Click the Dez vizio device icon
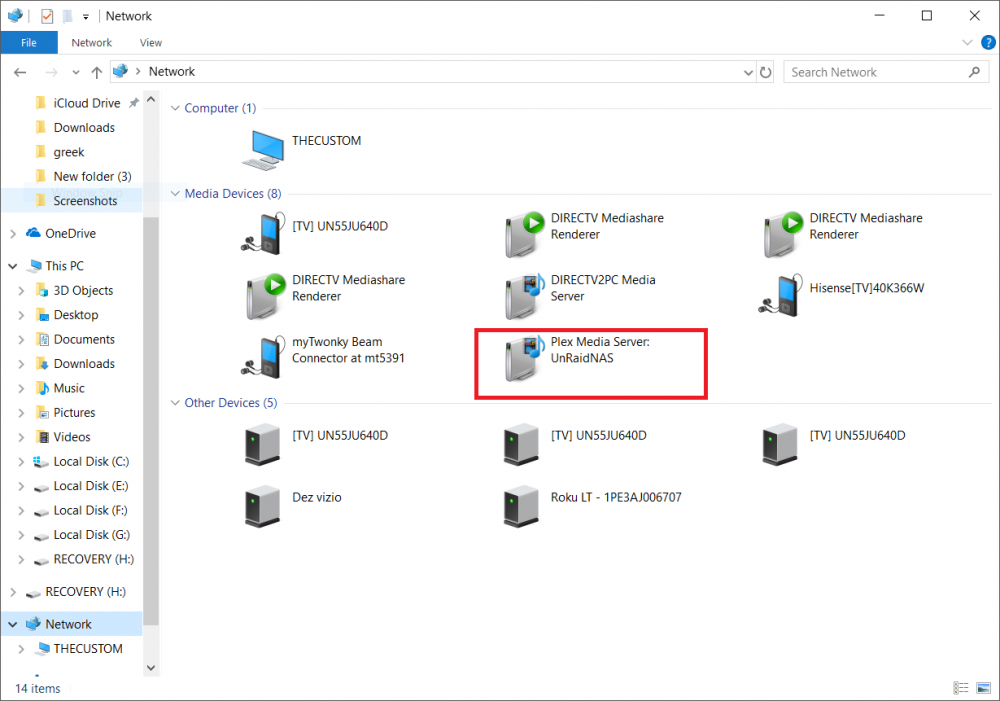 pyautogui.click(x=263, y=506)
